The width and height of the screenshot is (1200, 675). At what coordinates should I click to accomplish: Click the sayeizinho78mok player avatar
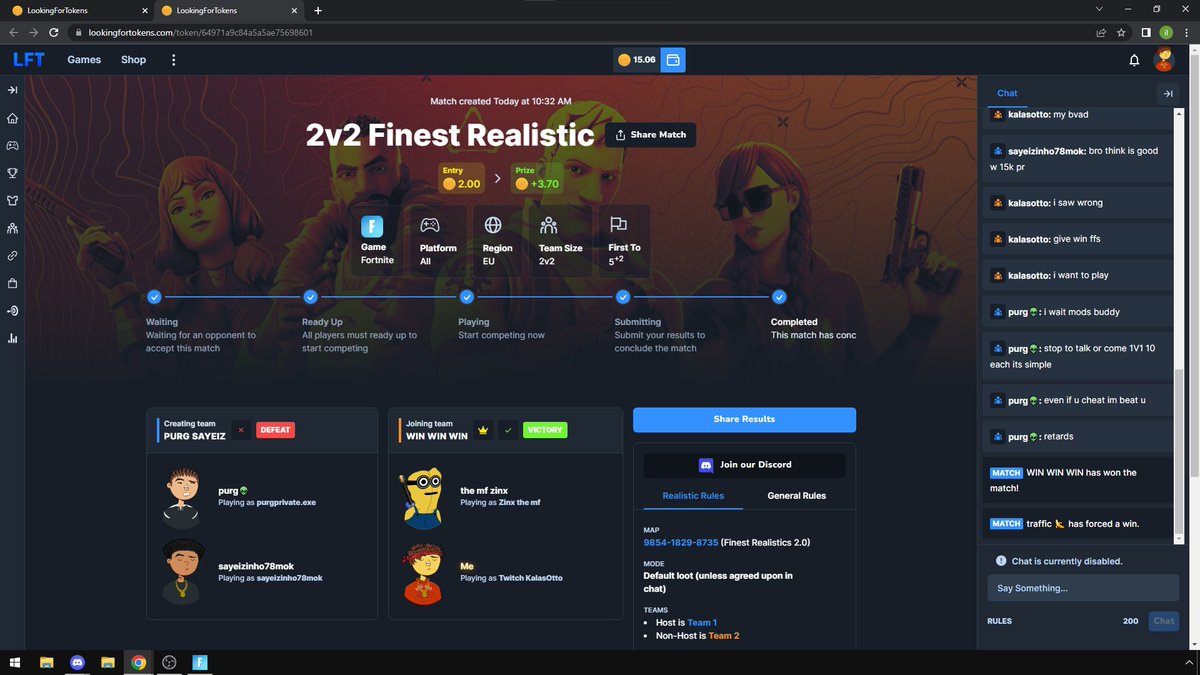click(183, 572)
